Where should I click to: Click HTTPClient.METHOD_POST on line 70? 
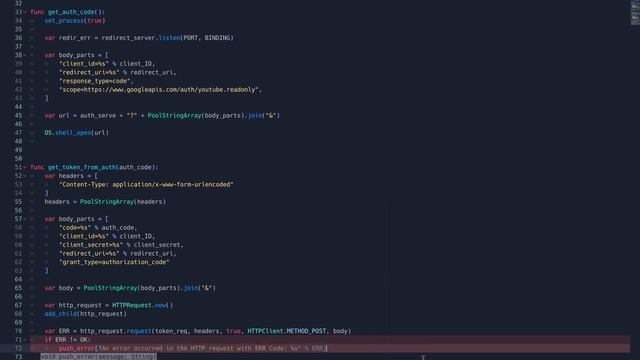pos(287,331)
